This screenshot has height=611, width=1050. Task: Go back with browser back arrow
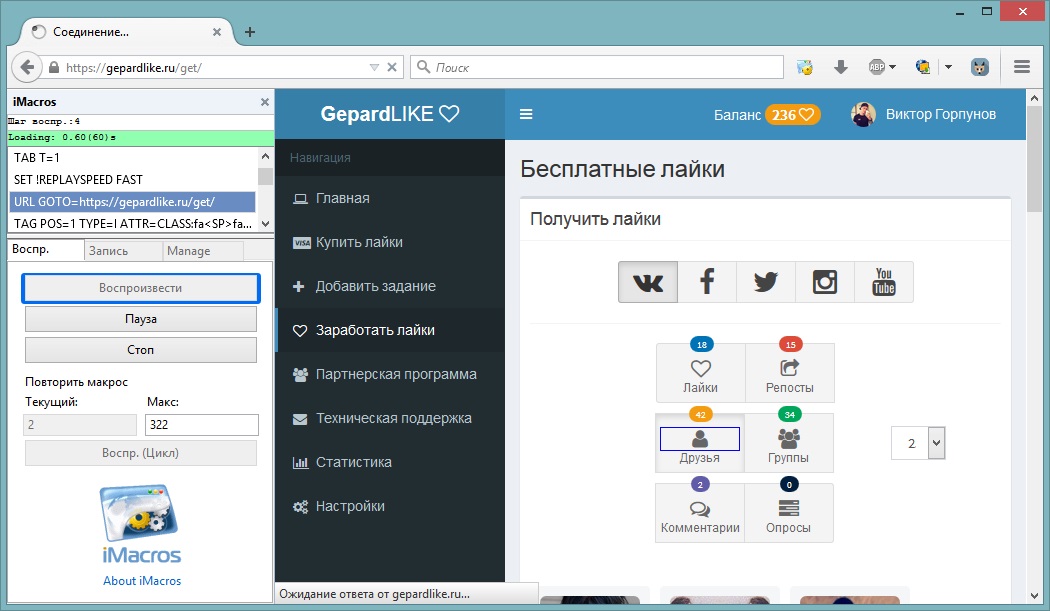click(27, 67)
